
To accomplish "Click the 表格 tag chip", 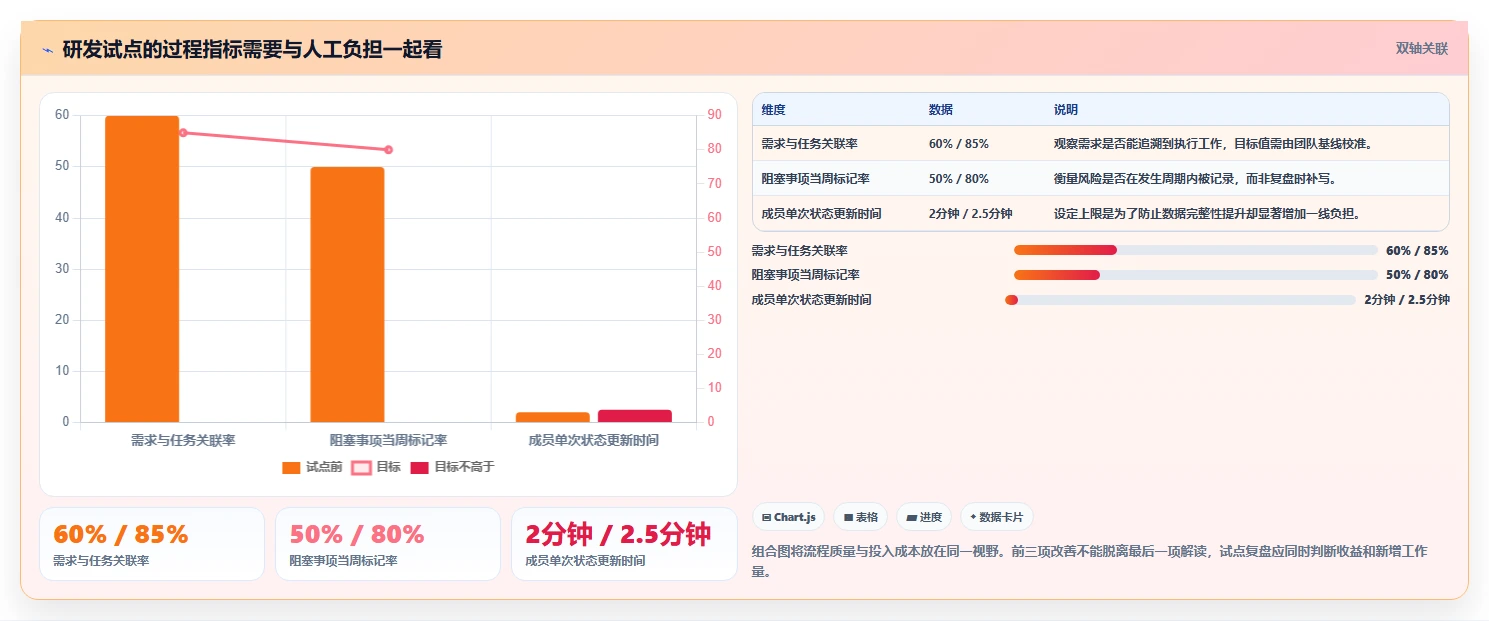I will point(861,517).
